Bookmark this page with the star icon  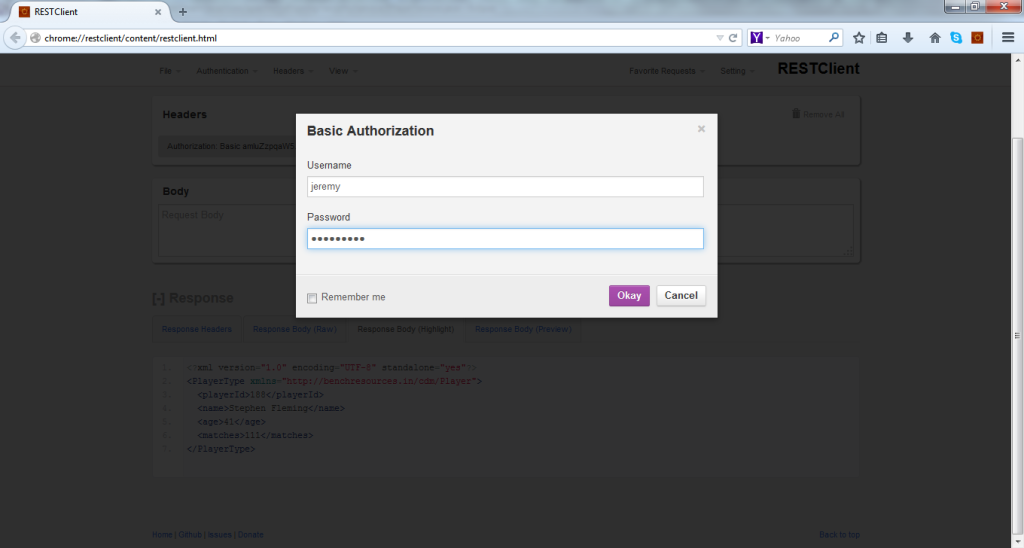[858, 38]
